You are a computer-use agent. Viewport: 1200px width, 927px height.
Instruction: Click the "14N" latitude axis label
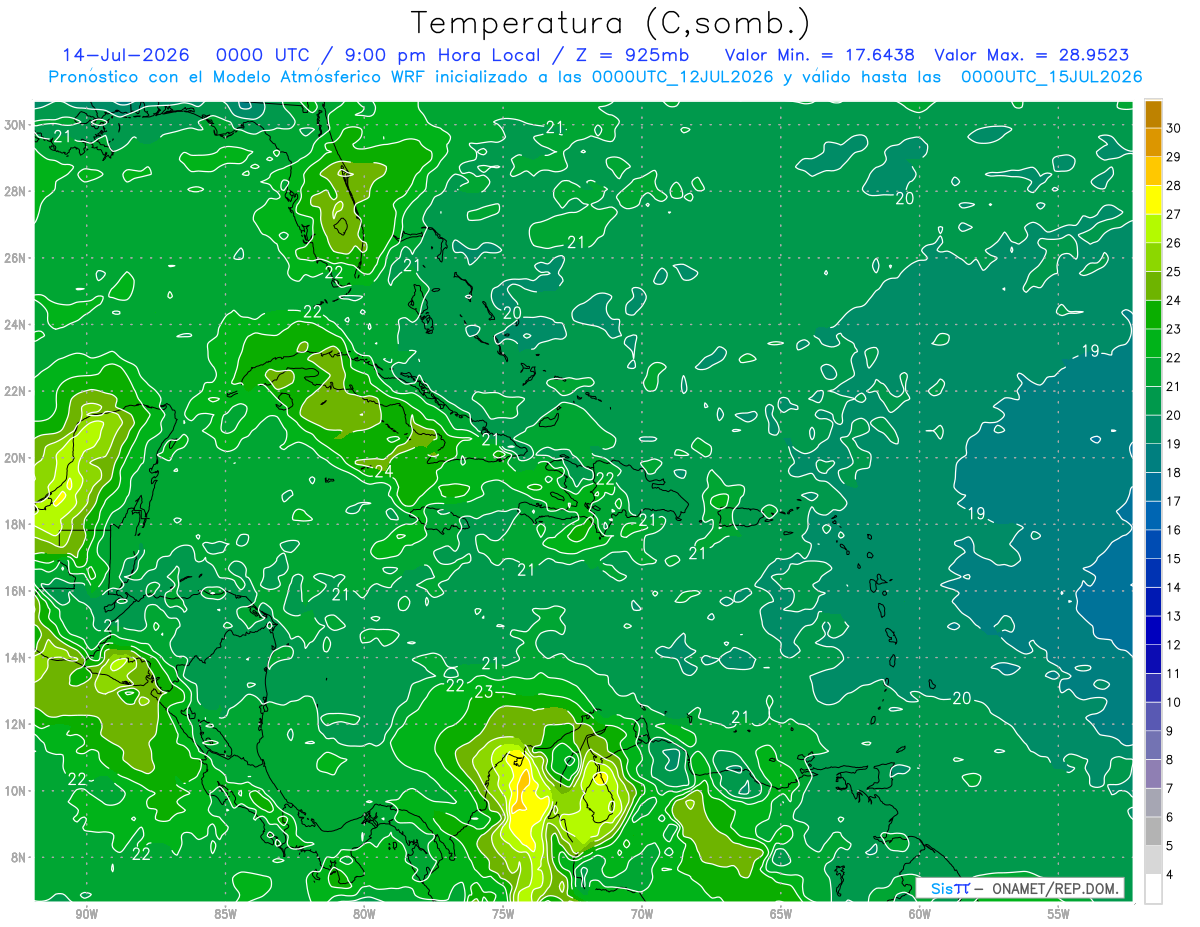[16, 658]
